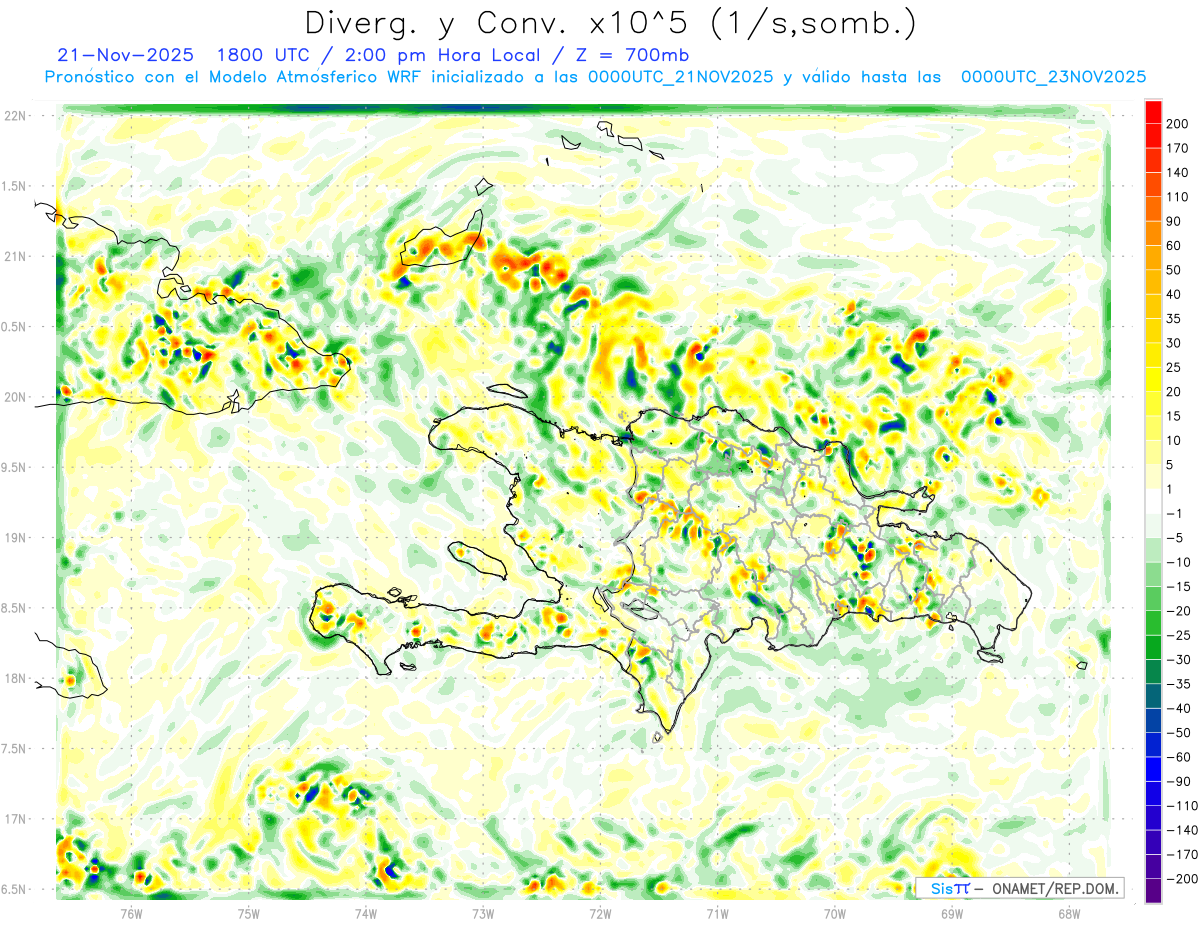1200x927 pixels.
Task: Click the positive "1" color scale label
Action: [1170, 489]
